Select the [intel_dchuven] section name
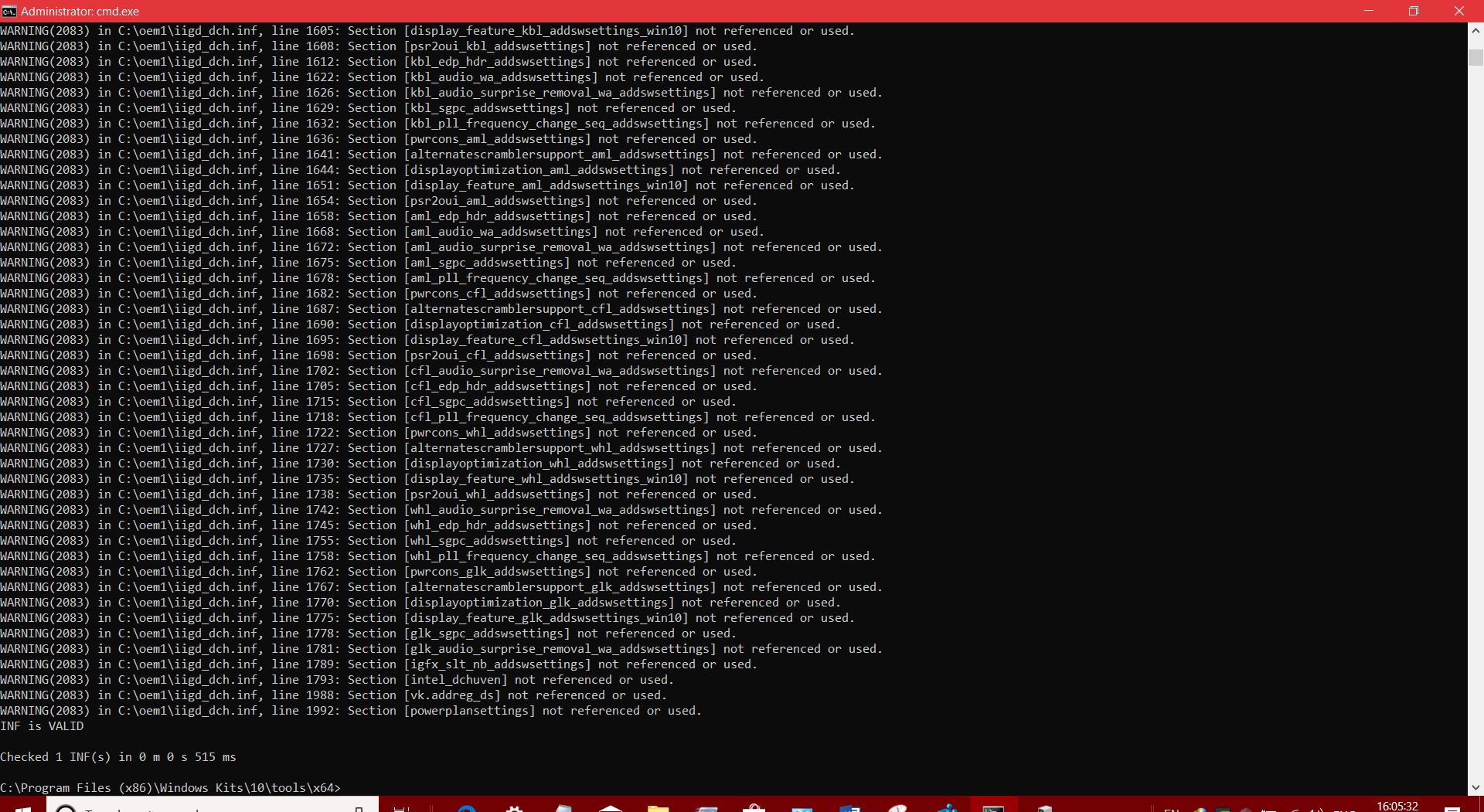The height and width of the screenshot is (812, 1484). 455,680
